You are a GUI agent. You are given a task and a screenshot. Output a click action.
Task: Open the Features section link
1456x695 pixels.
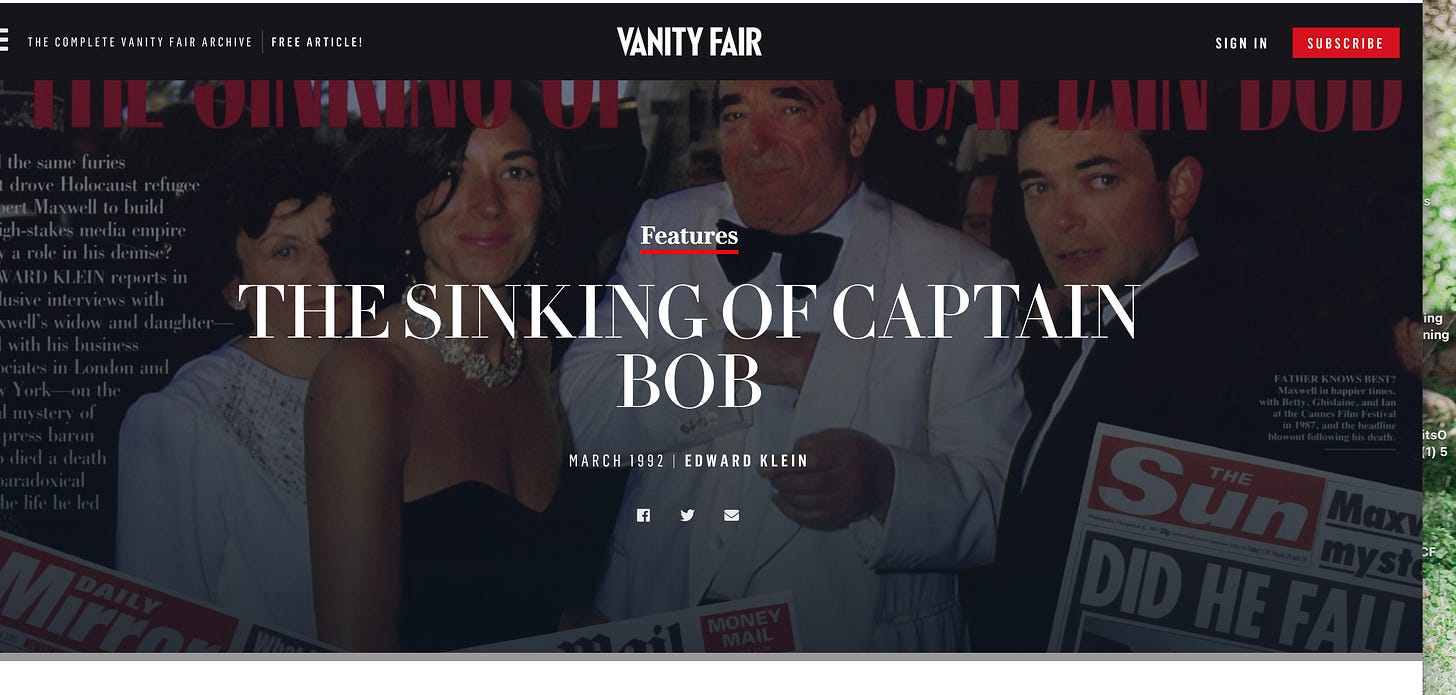pos(689,236)
